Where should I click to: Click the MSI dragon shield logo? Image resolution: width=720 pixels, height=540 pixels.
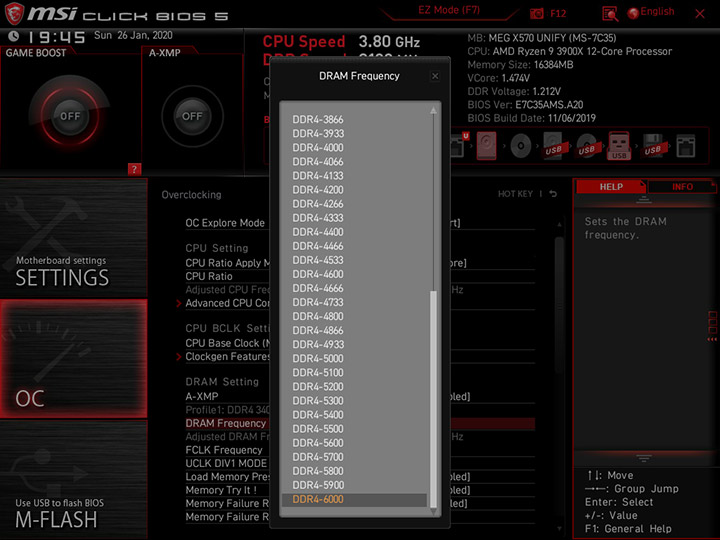click(x=14, y=13)
